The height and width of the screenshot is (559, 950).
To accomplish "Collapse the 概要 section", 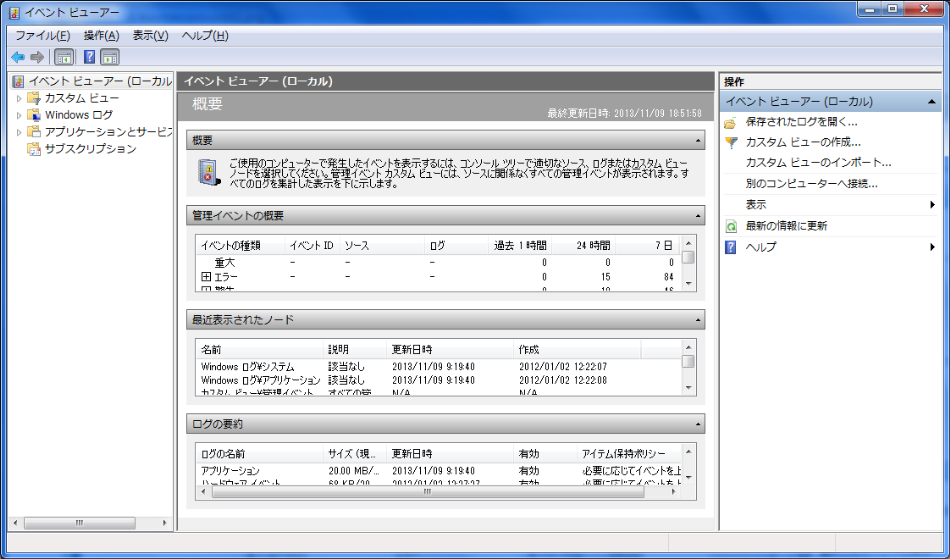I will (x=698, y=141).
